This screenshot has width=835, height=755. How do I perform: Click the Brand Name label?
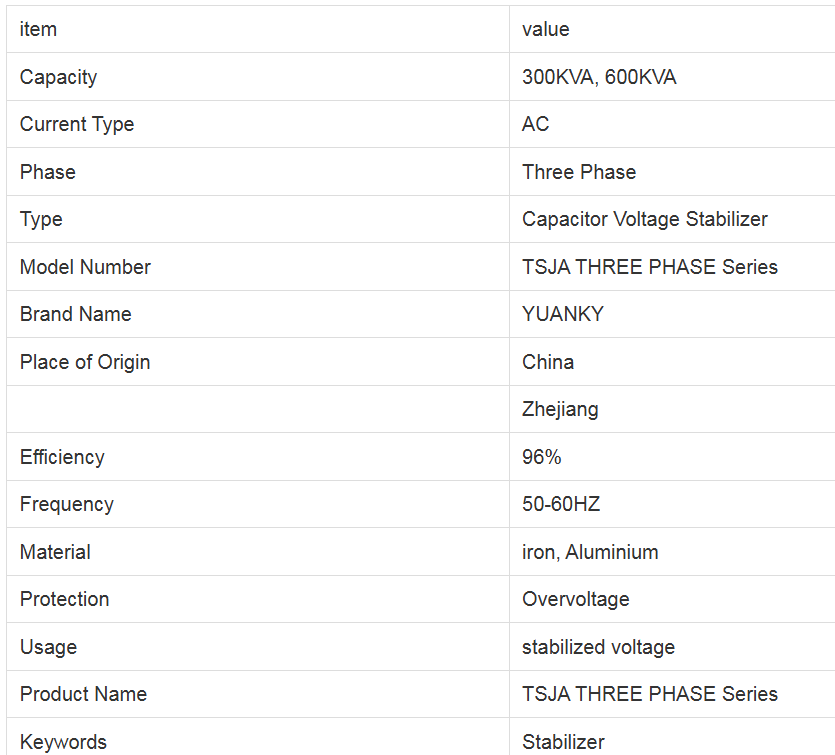pos(76,314)
